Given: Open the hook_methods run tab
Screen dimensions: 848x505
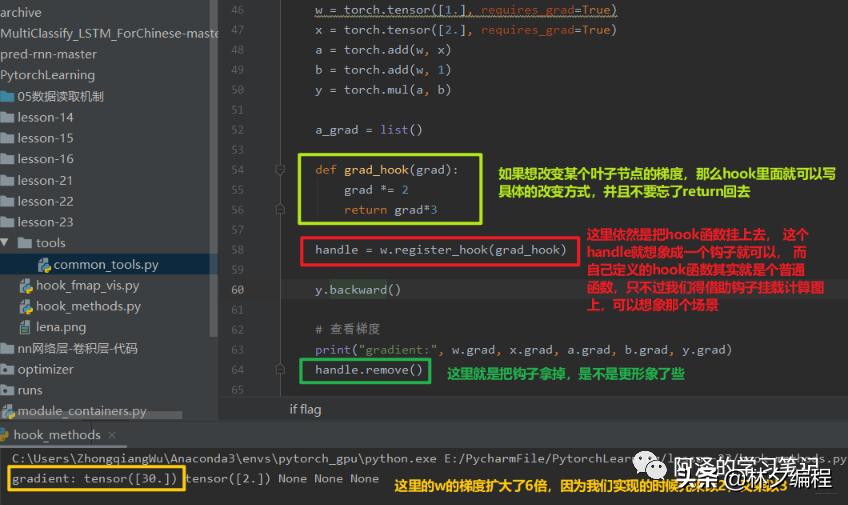Looking at the screenshot, I should click(x=57, y=435).
